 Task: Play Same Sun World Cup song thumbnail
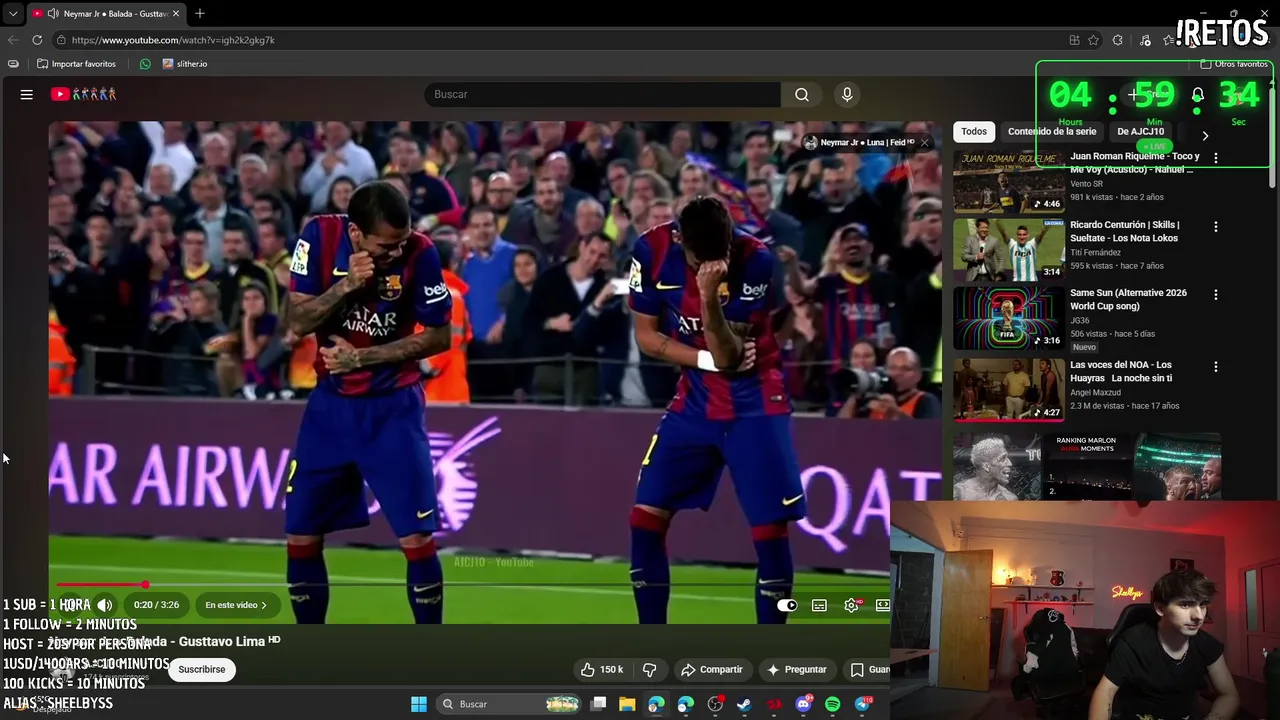click(1008, 318)
